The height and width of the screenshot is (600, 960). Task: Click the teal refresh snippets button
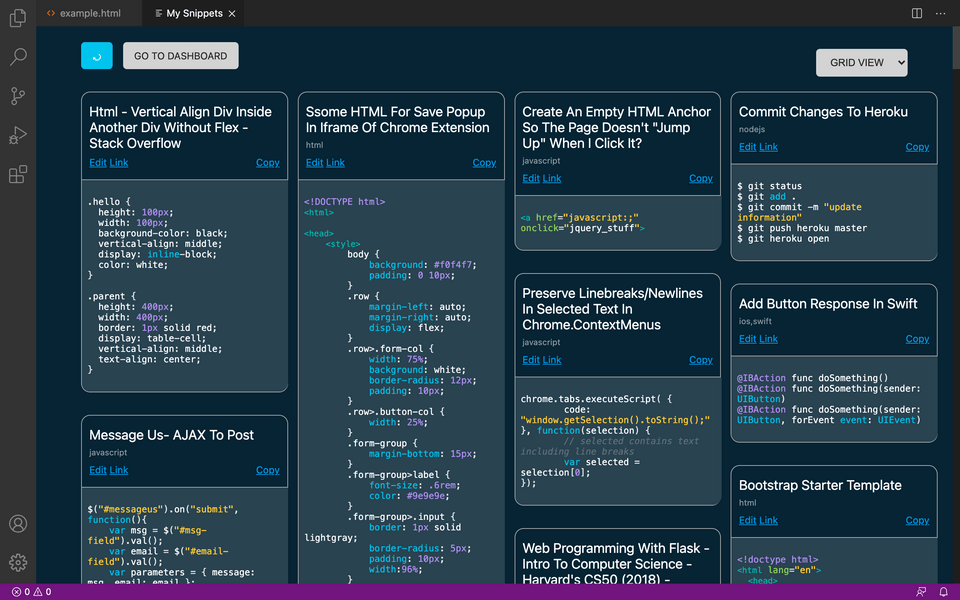pyautogui.click(x=96, y=55)
